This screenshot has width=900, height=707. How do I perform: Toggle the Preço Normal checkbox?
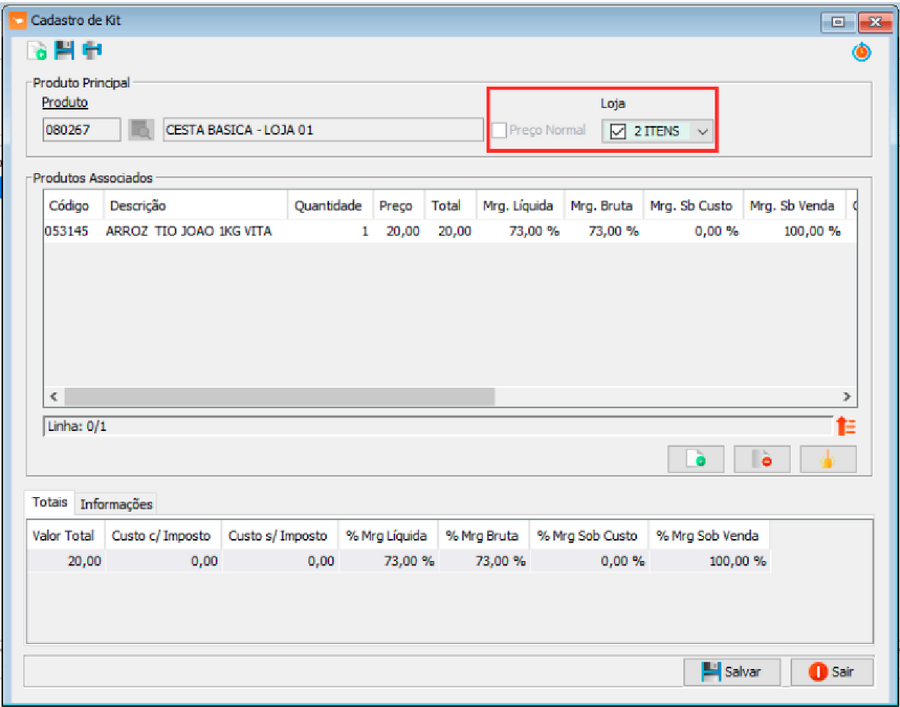coord(500,130)
